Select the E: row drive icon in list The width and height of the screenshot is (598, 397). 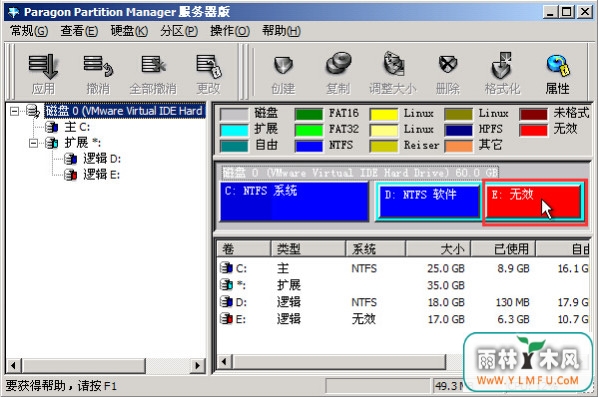[227, 318]
